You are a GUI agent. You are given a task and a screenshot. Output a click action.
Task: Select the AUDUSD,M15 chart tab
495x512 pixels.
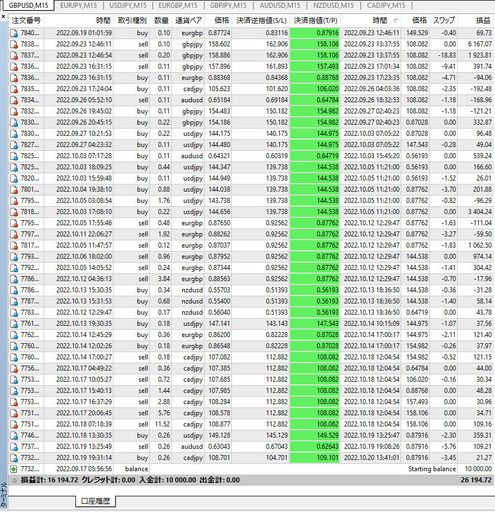click(x=280, y=5)
